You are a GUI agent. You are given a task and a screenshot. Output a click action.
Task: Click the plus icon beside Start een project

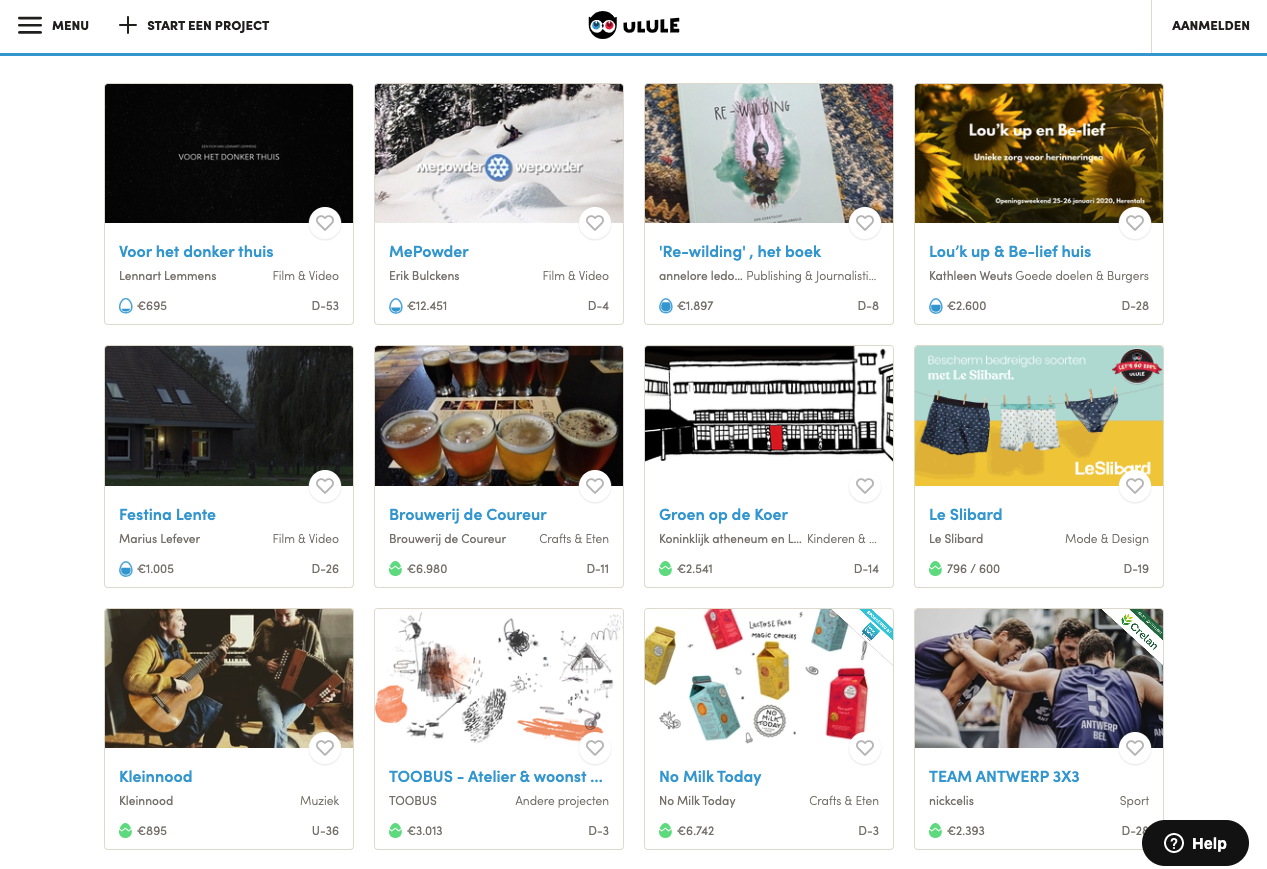[127, 25]
